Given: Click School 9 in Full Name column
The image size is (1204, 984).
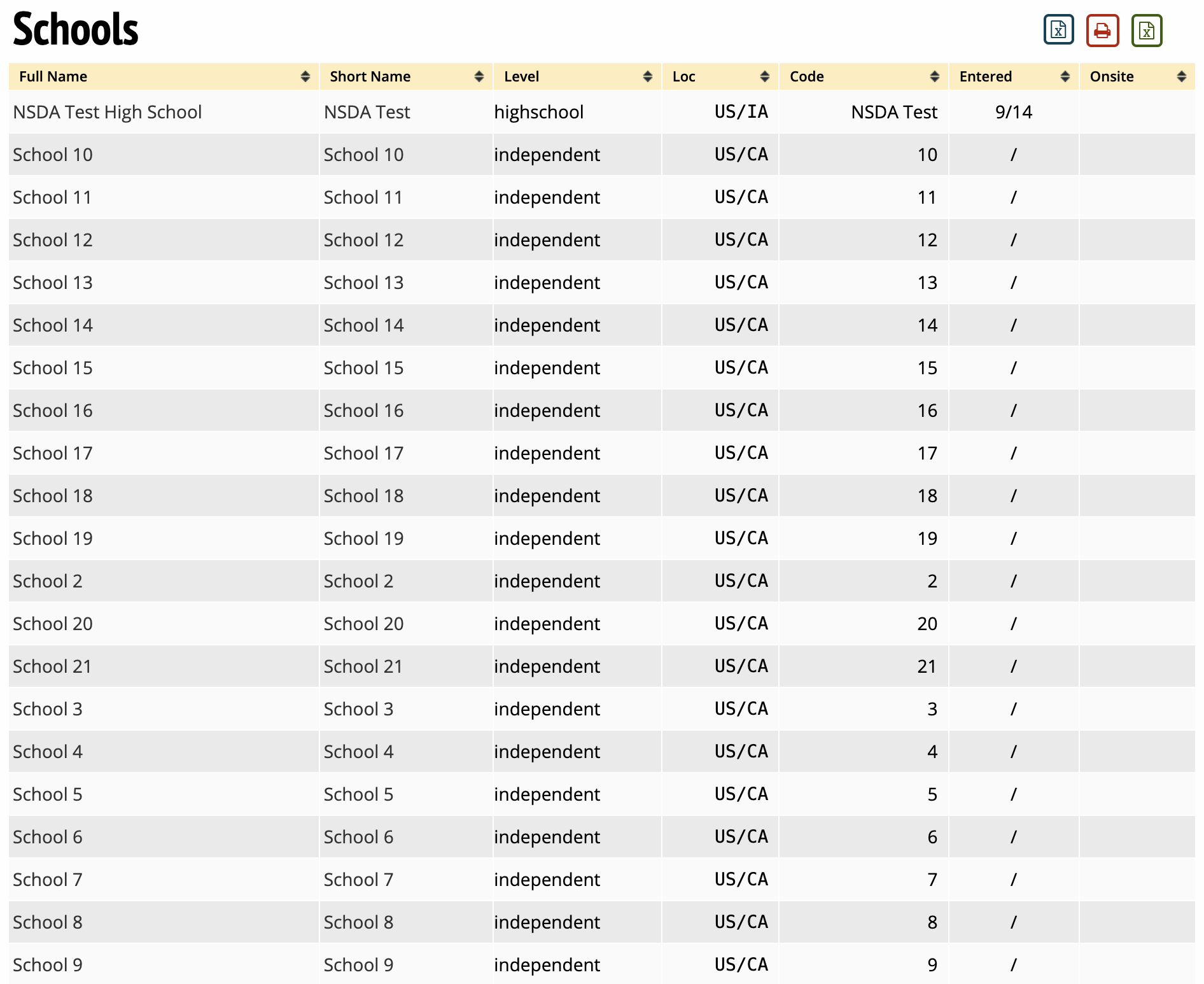Looking at the screenshot, I should tap(48, 965).
